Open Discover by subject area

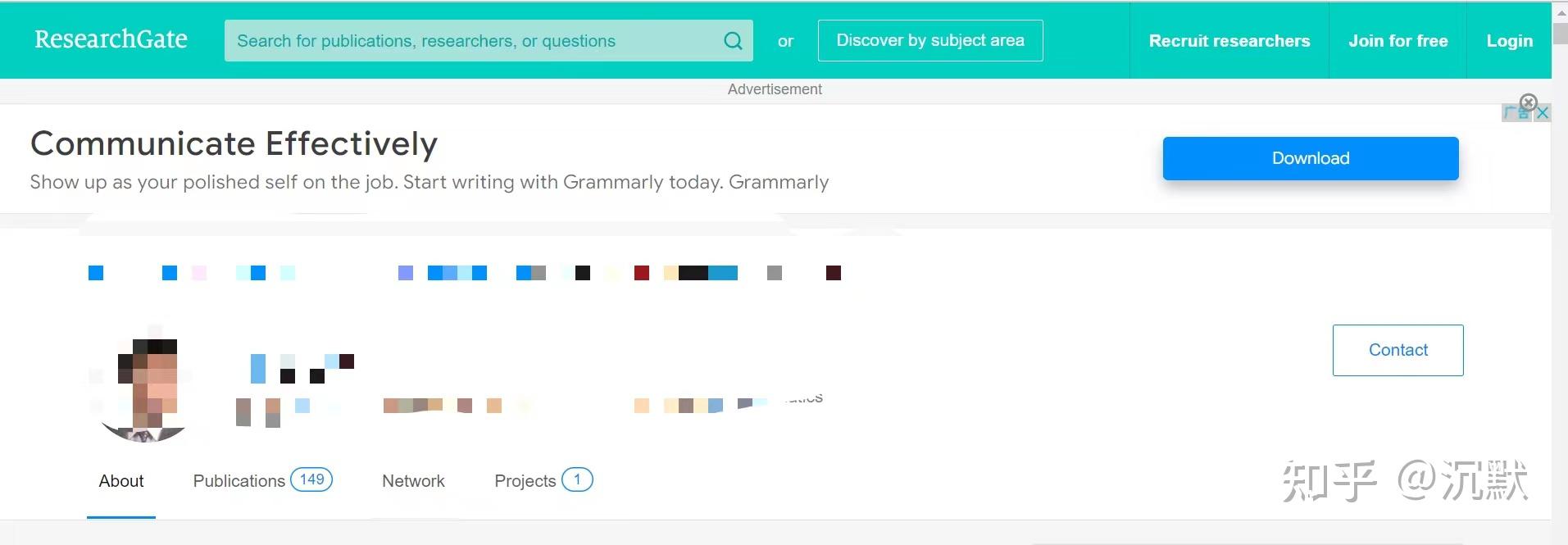pos(929,41)
